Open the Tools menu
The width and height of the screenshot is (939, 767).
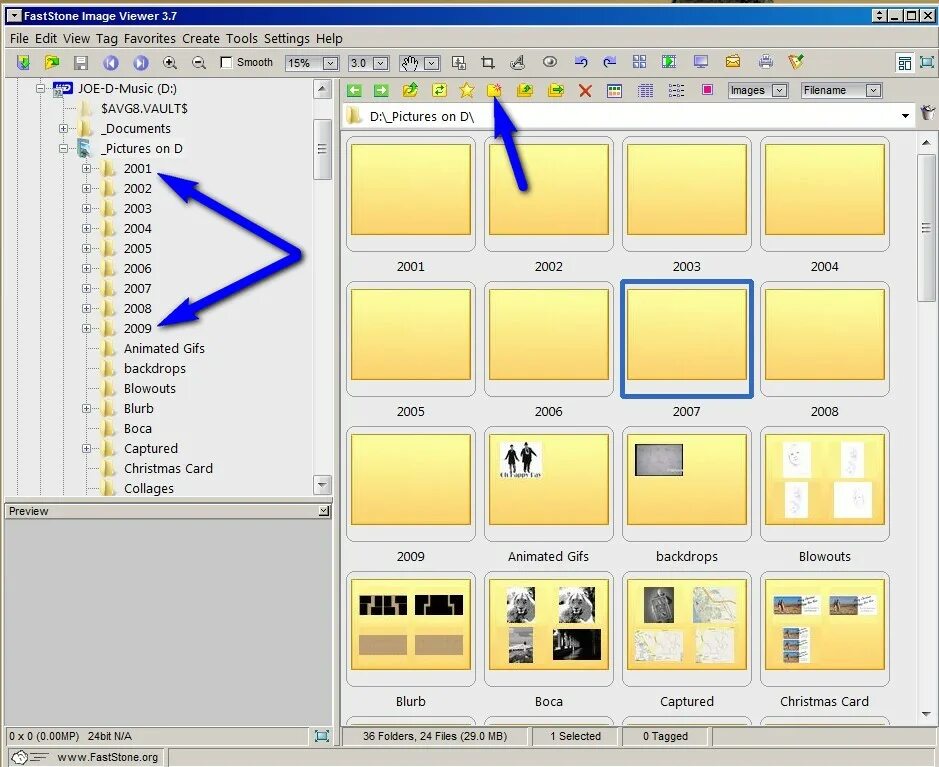pos(241,38)
